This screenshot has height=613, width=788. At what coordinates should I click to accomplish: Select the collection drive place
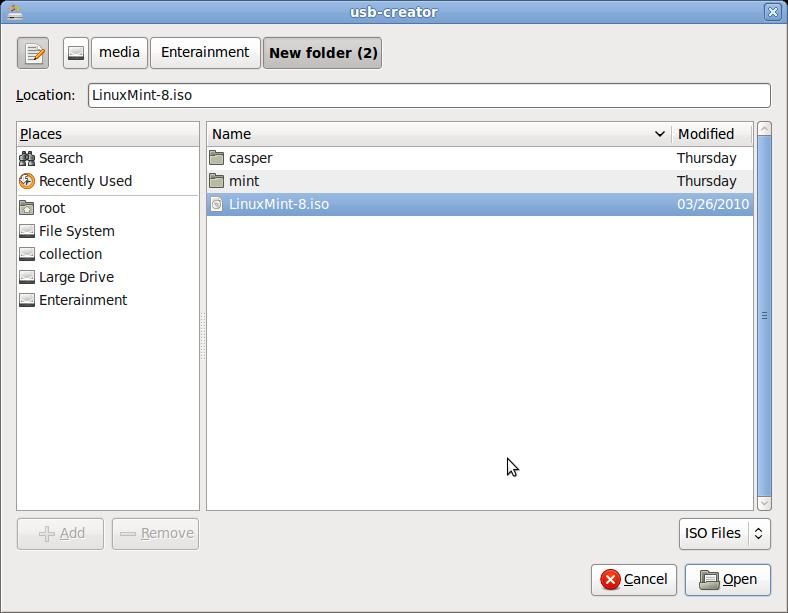click(108, 254)
